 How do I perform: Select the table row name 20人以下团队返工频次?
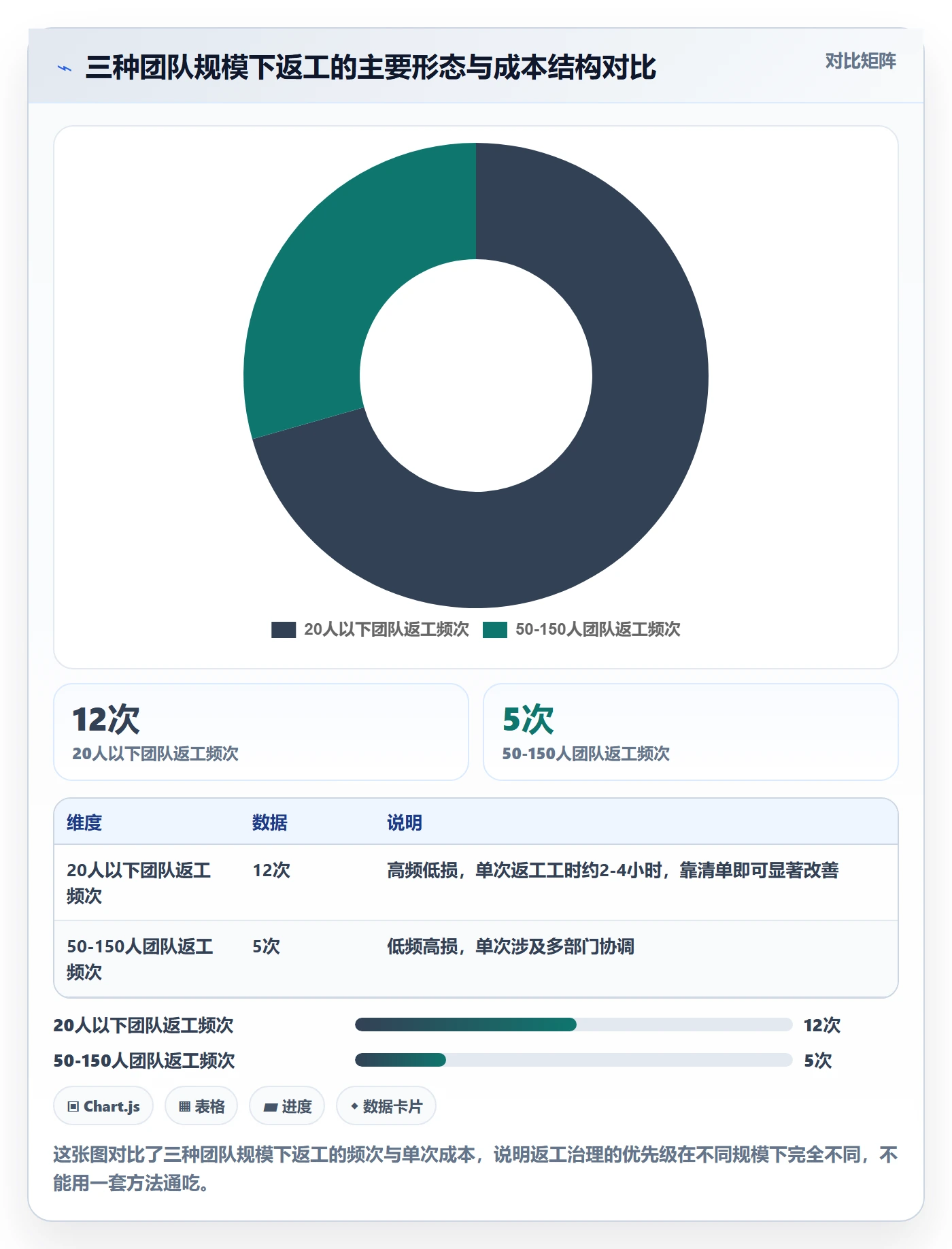click(x=139, y=883)
